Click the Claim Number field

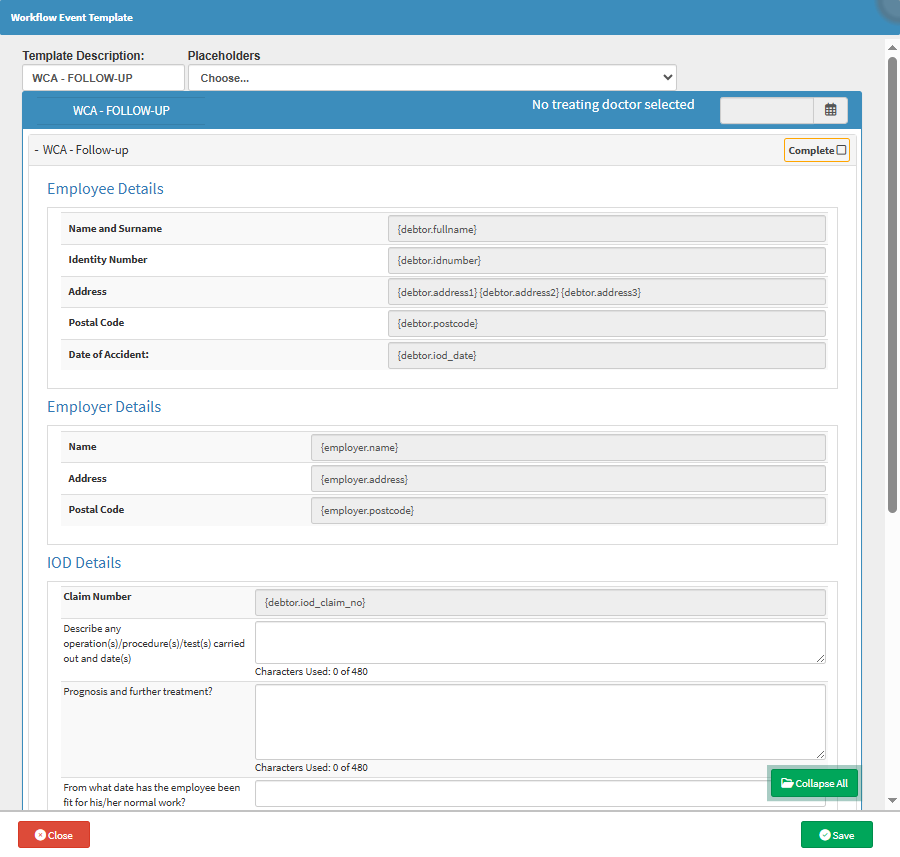coord(540,602)
